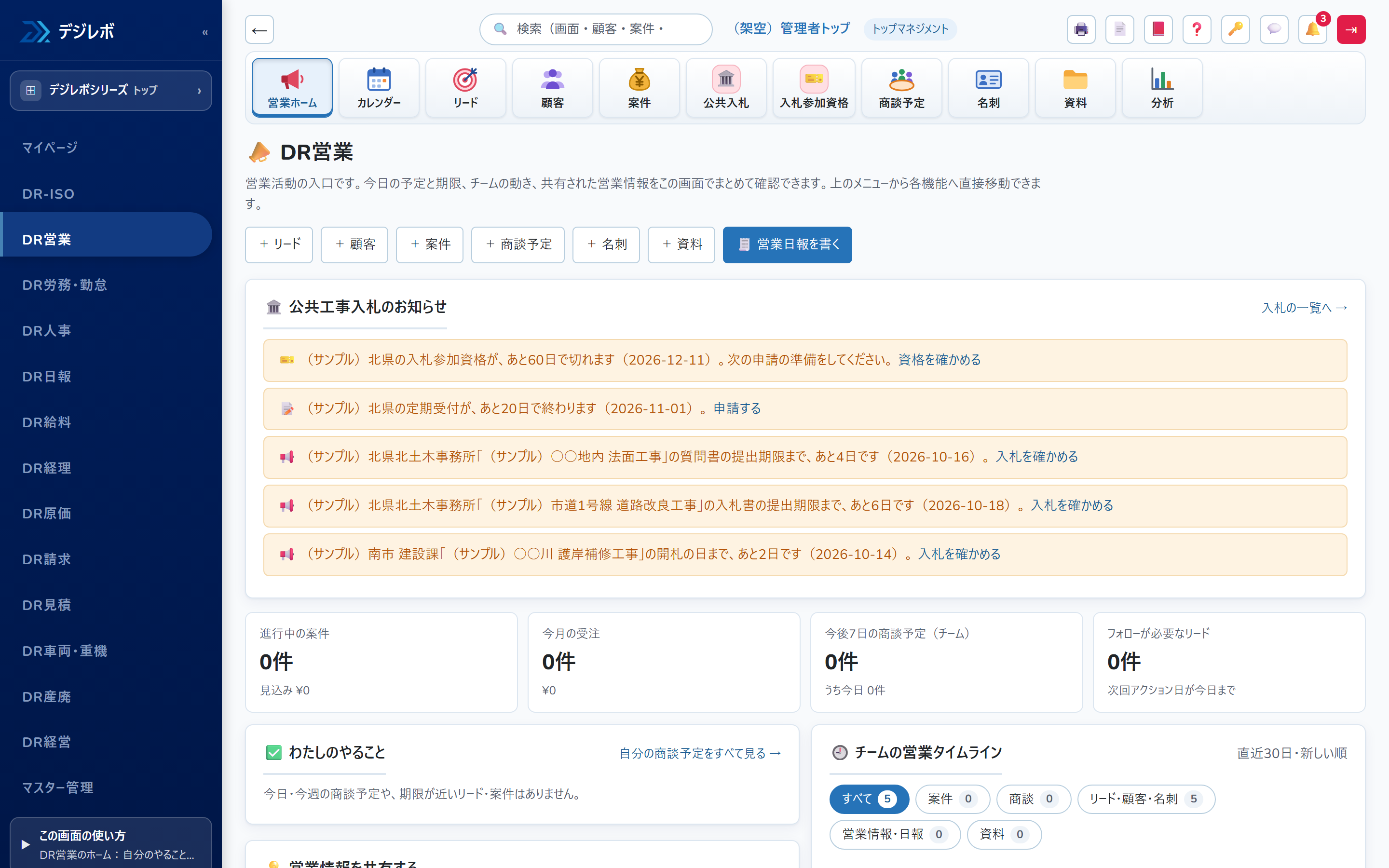This screenshot has height=868, width=1389.
Task: Select 営業情報・日報 0 timeline filter
Action: click(x=895, y=834)
